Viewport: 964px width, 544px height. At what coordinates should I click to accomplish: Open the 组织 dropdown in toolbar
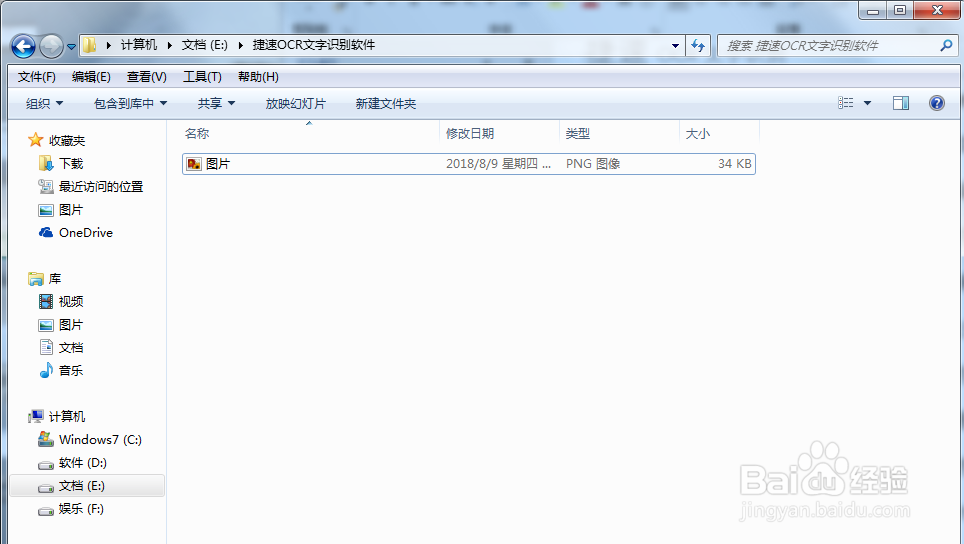coord(44,103)
